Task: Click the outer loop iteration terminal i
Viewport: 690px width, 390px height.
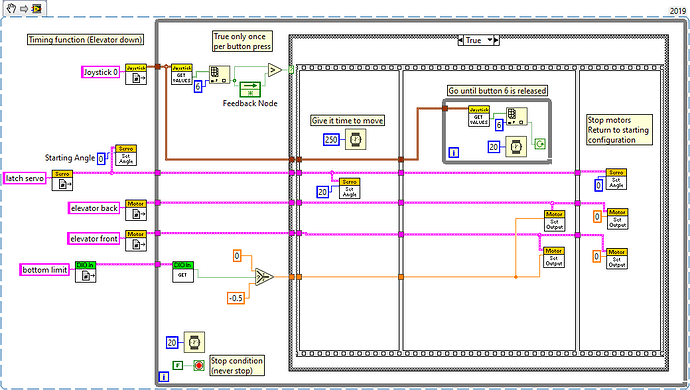Action: (163, 377)
